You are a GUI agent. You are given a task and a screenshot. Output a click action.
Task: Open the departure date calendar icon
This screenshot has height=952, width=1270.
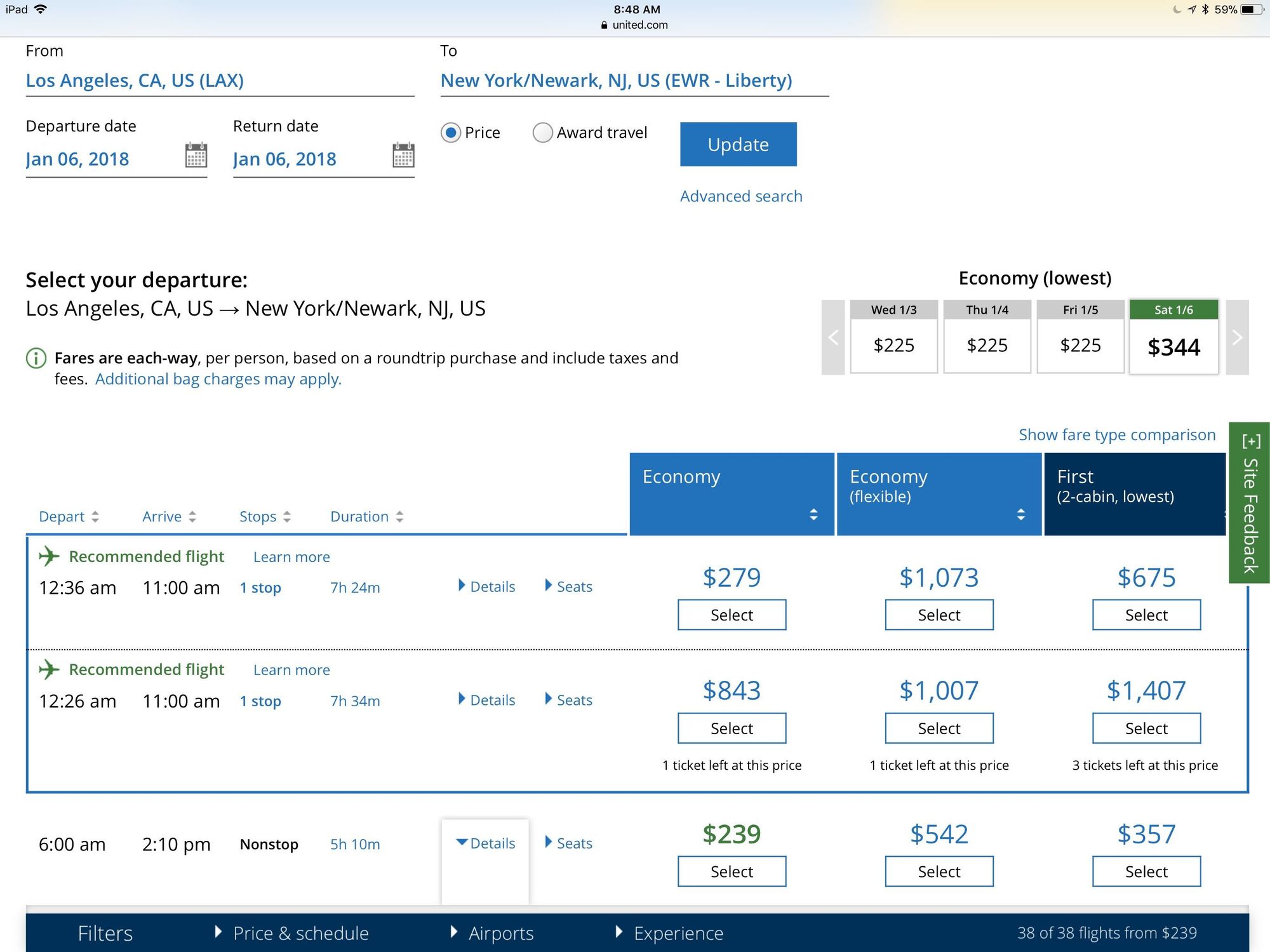196,155
